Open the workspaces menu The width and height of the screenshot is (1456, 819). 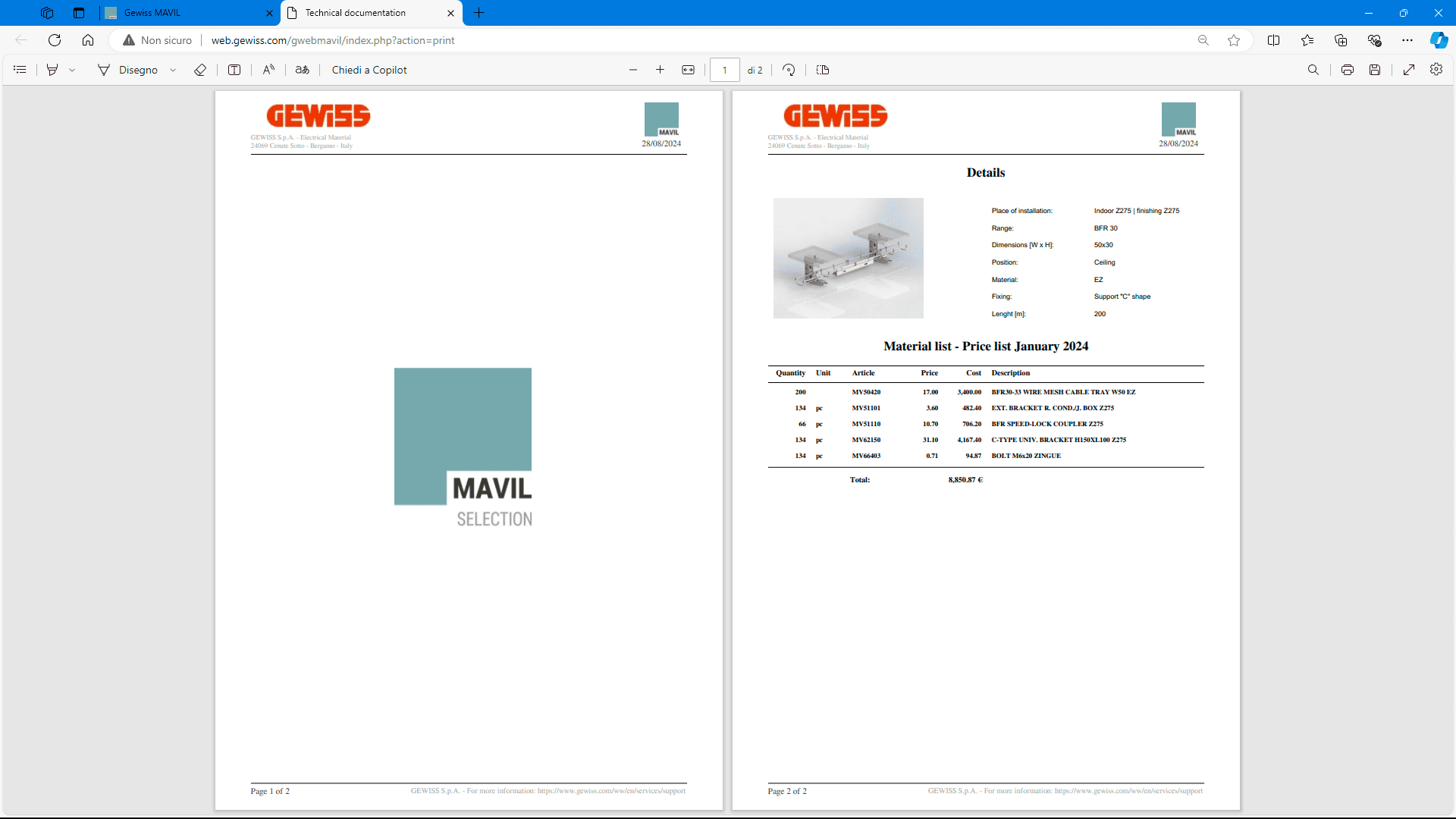tap(47, 13)
